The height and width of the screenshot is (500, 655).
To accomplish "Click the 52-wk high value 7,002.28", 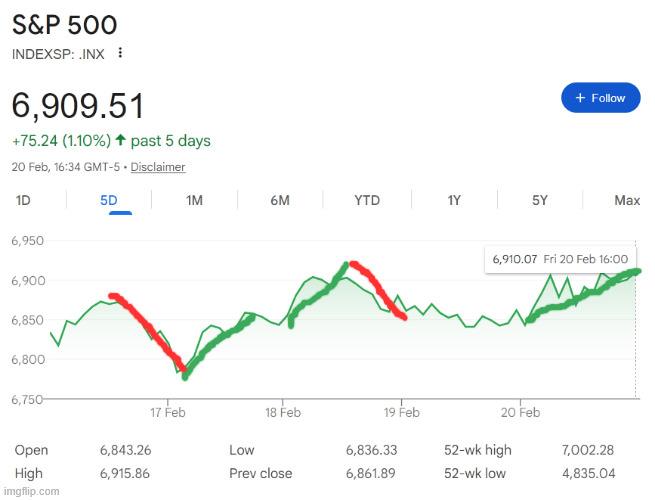I will (593, 451).
